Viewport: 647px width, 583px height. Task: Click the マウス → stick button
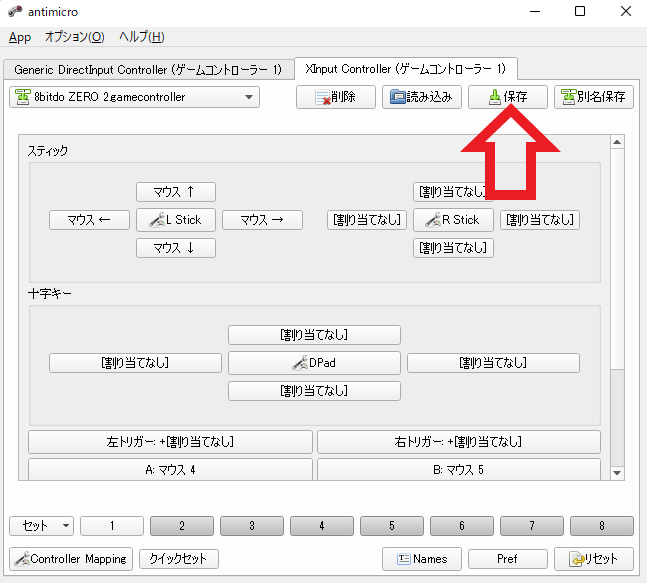point(262,220)
